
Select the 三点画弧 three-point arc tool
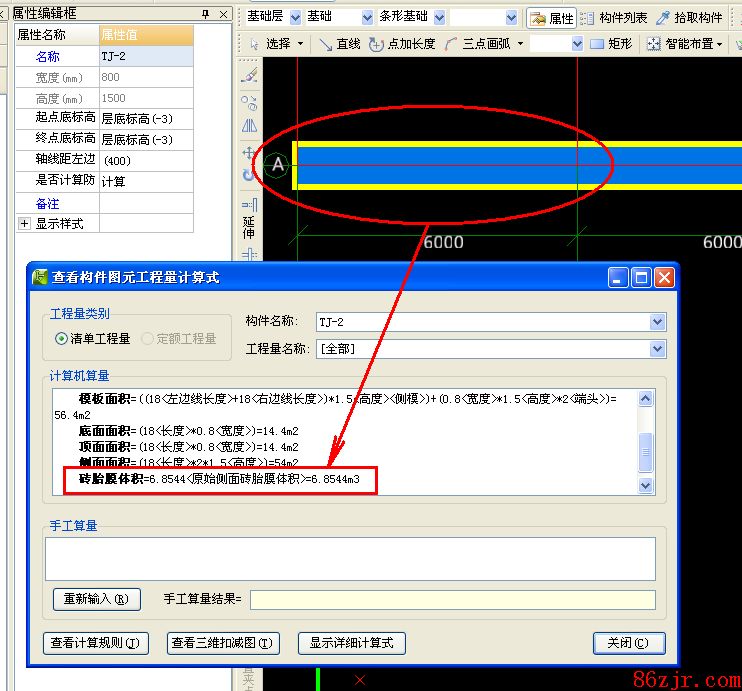[x=483, y=44]
